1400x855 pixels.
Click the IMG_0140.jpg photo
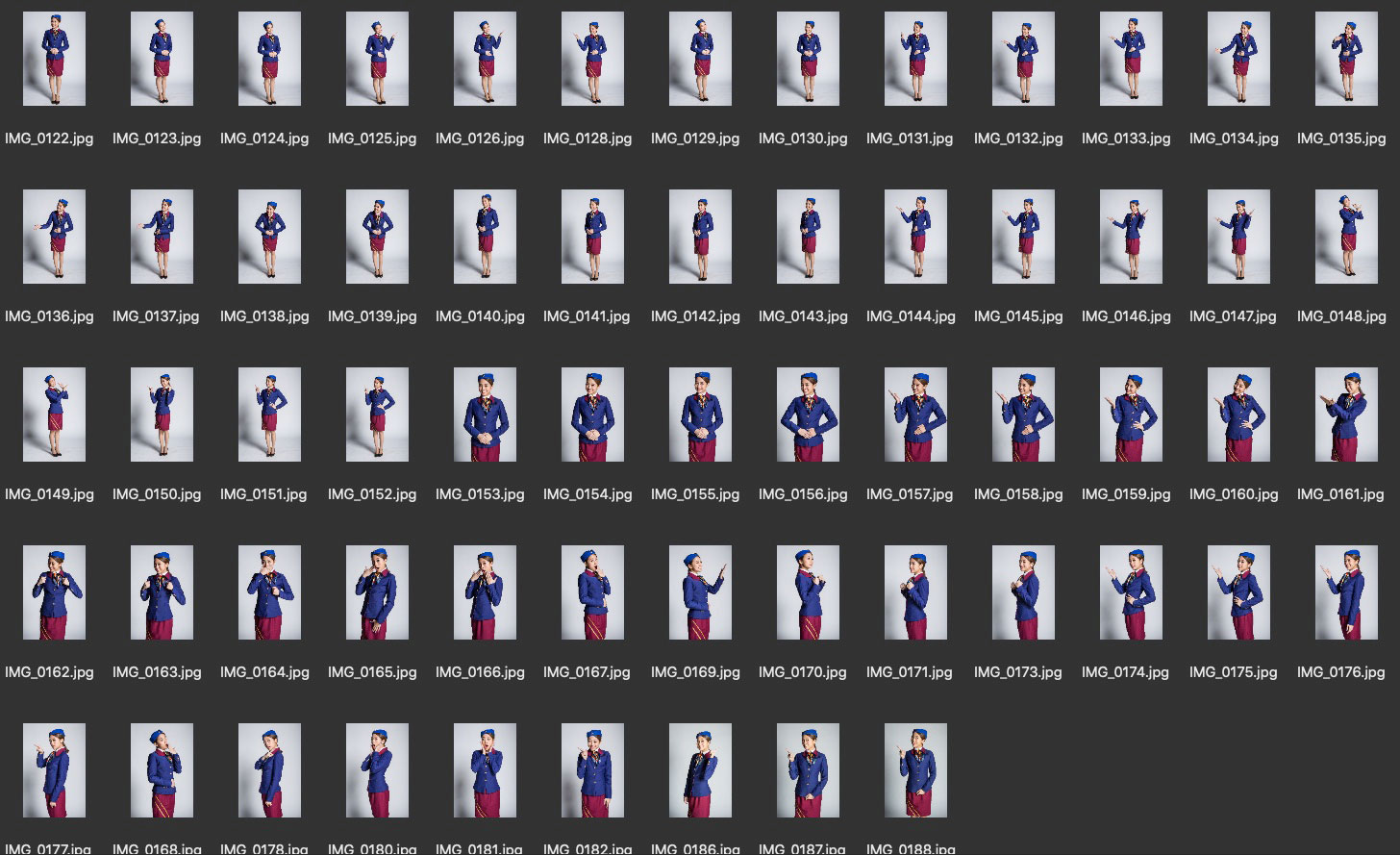point(485,237)
